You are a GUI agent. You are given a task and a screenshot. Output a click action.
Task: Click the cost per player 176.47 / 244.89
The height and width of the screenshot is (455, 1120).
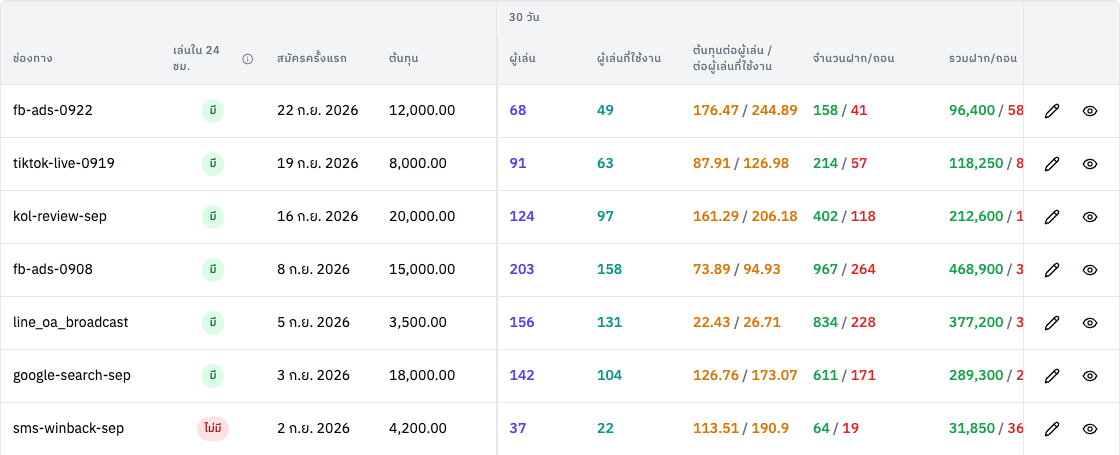click(745, 111)
